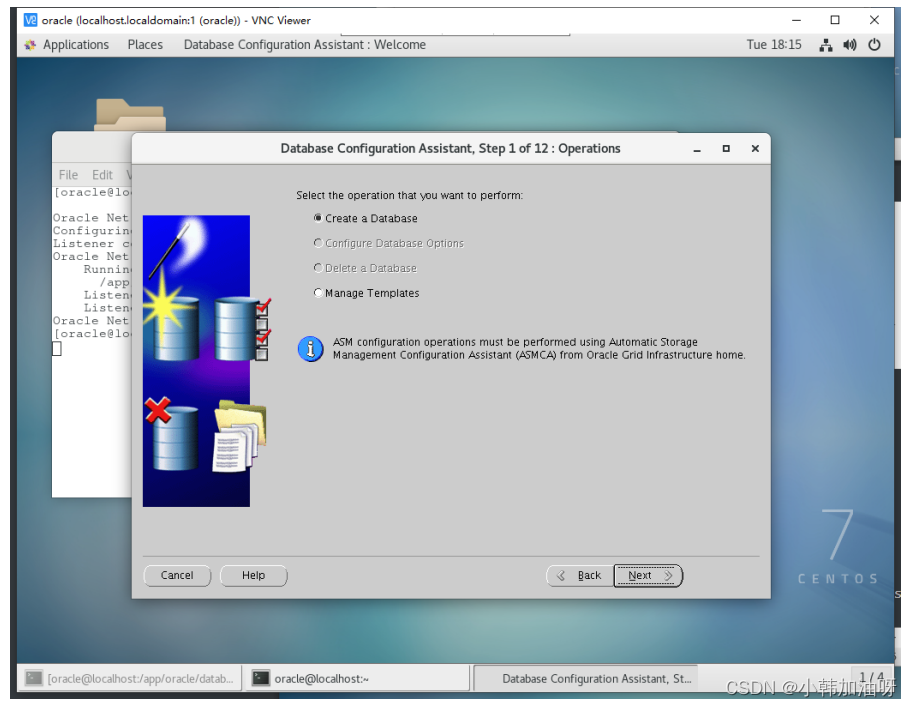Click the terminal cursor box in background window
Viewport: 913px width, 707px height.
coord(57,349)
